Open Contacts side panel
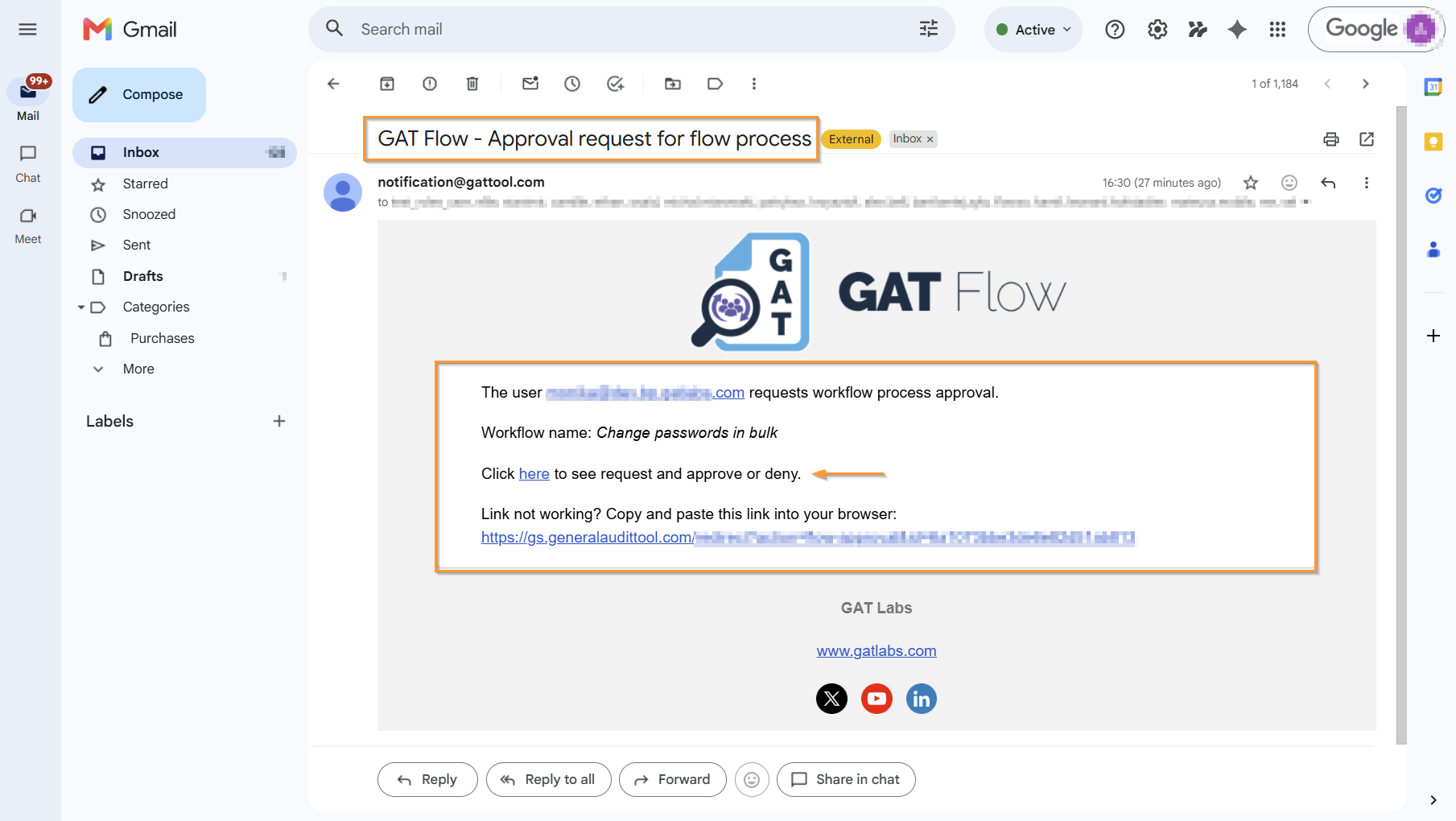Image resolution: width=1456 pixels, height=821 pixels. pyautogui.click(x=1433, y=250)
